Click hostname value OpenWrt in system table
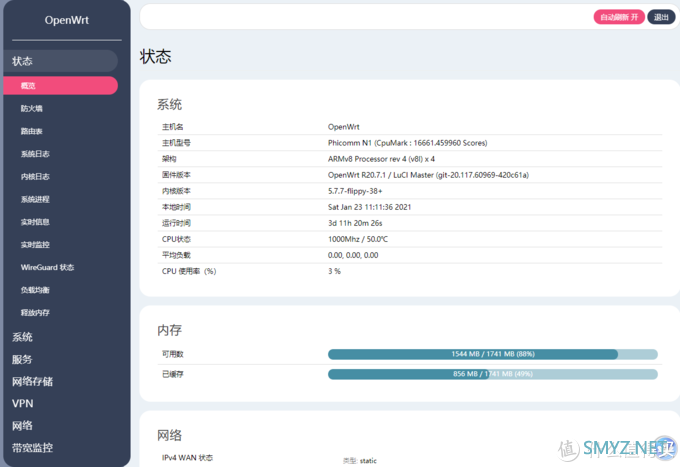The image size is (680, 467). 343,127
